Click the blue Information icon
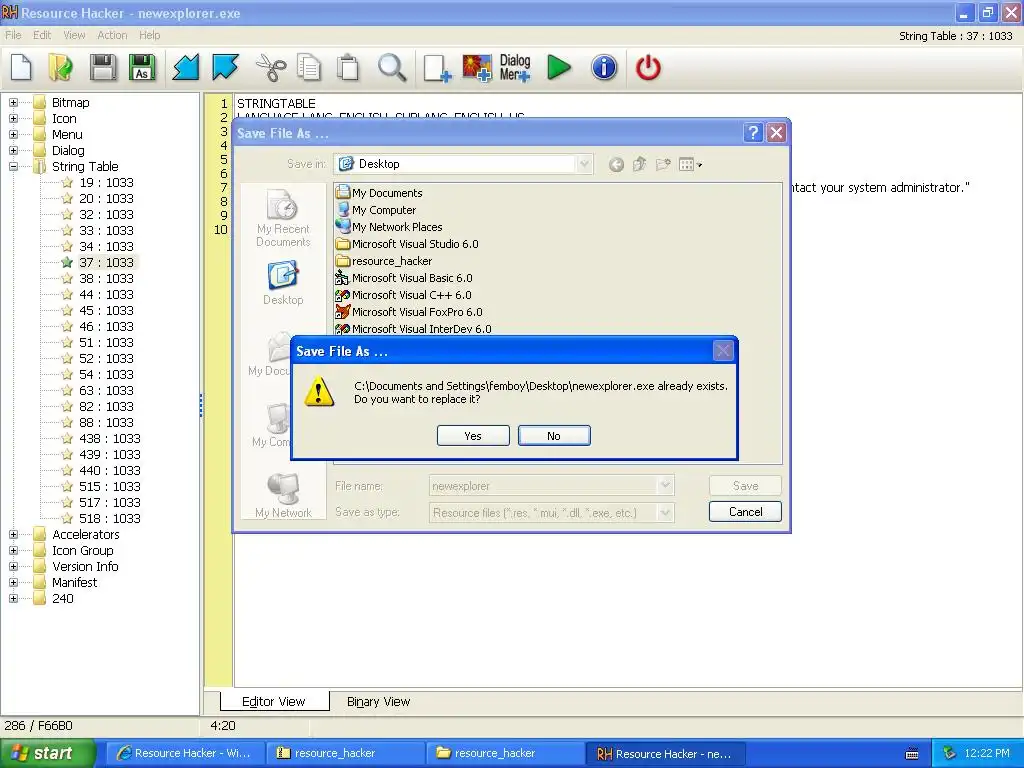This screenshot has height=768, width=1024. click(604, 68)
